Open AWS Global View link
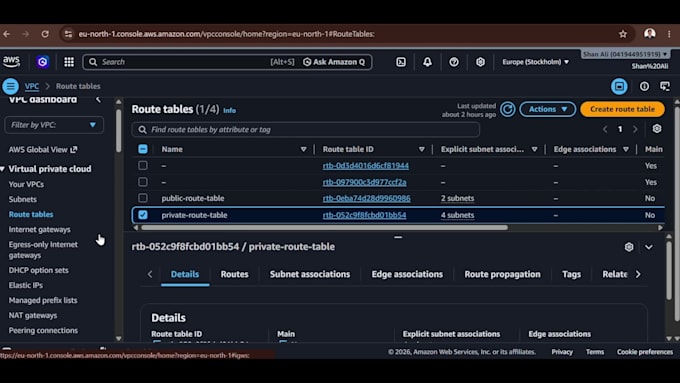 pos(43,150)
